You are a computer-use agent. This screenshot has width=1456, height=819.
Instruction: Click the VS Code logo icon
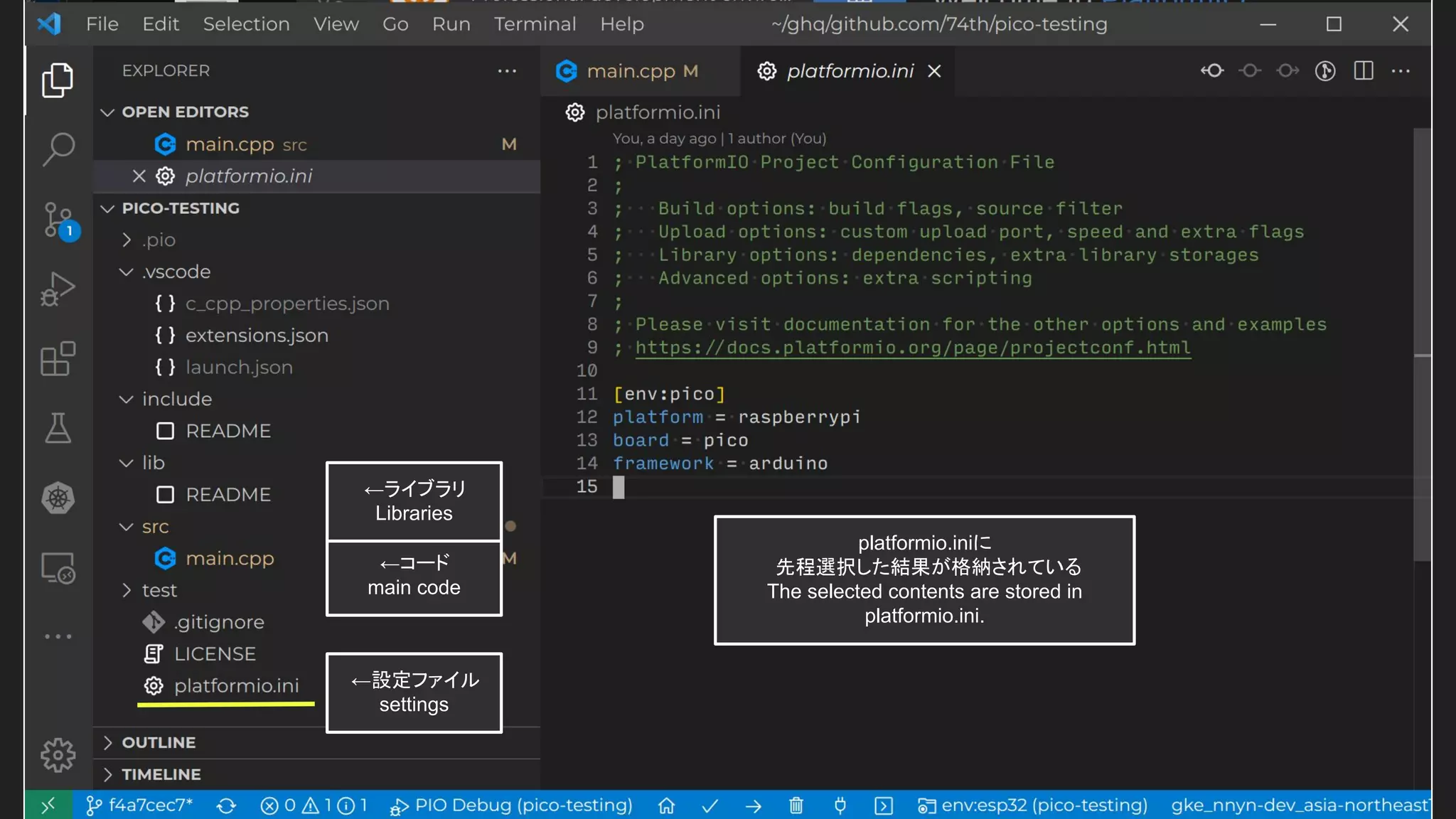point(49,24)
